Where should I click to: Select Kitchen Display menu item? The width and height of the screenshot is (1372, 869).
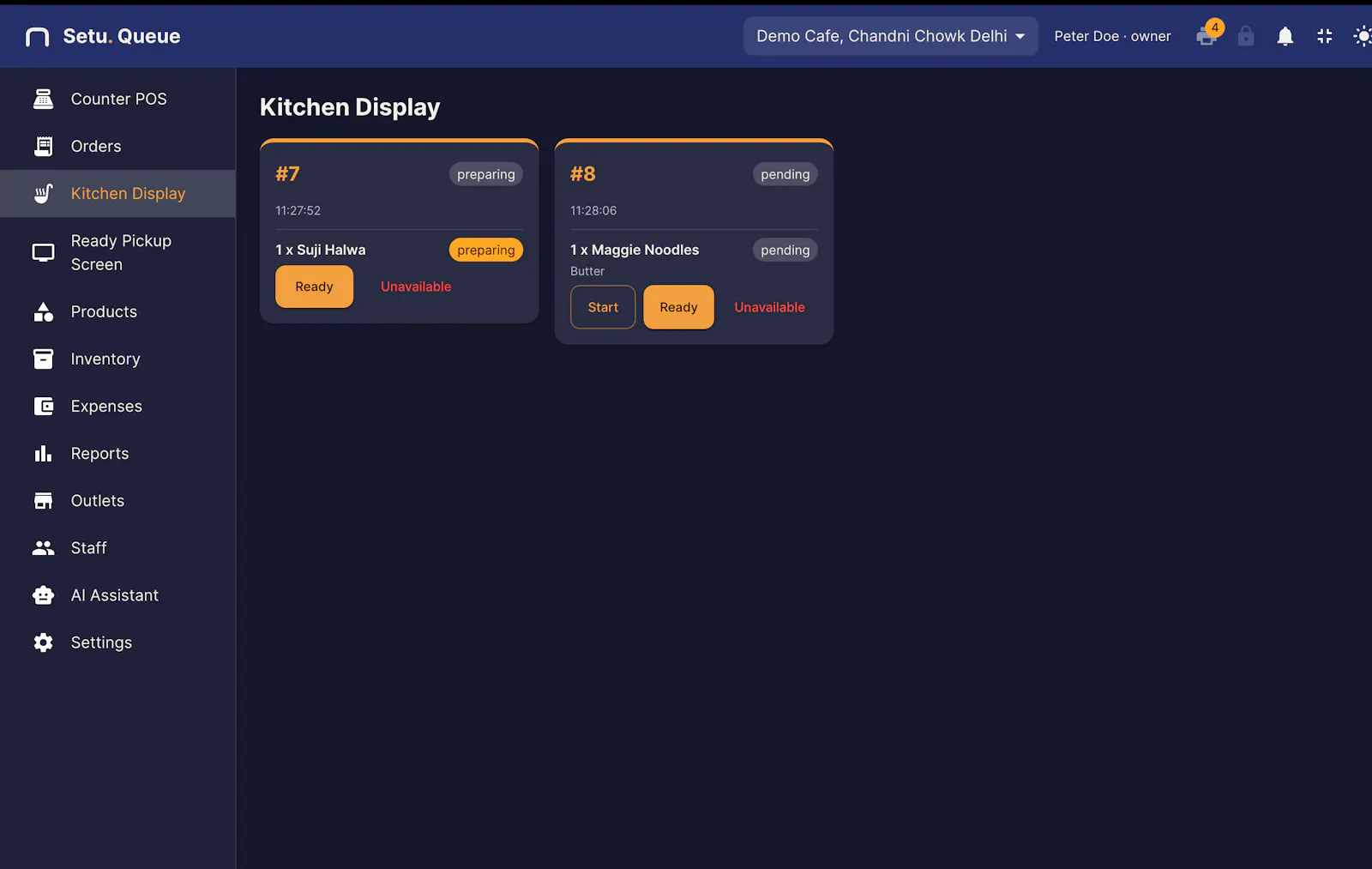coord(117,193)
